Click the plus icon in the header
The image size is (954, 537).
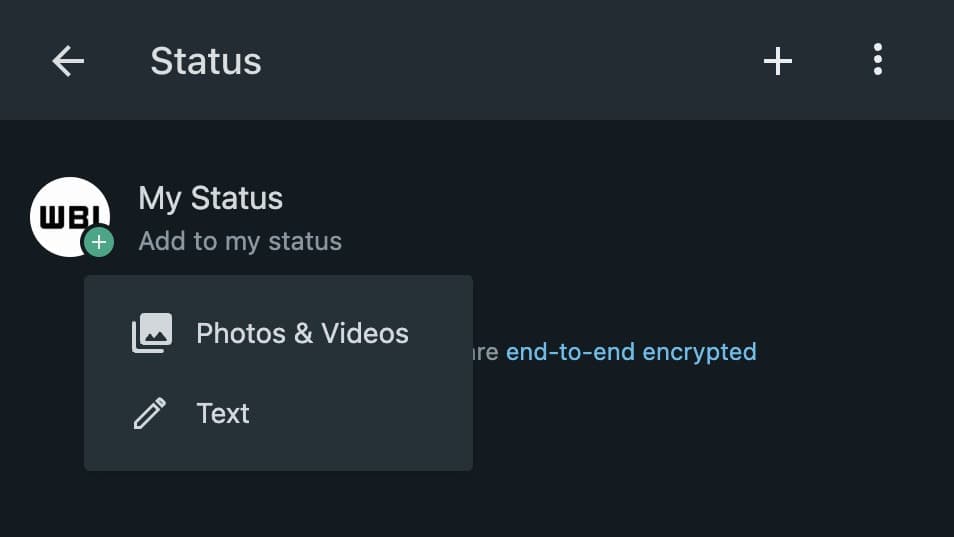tap(778, 62)
